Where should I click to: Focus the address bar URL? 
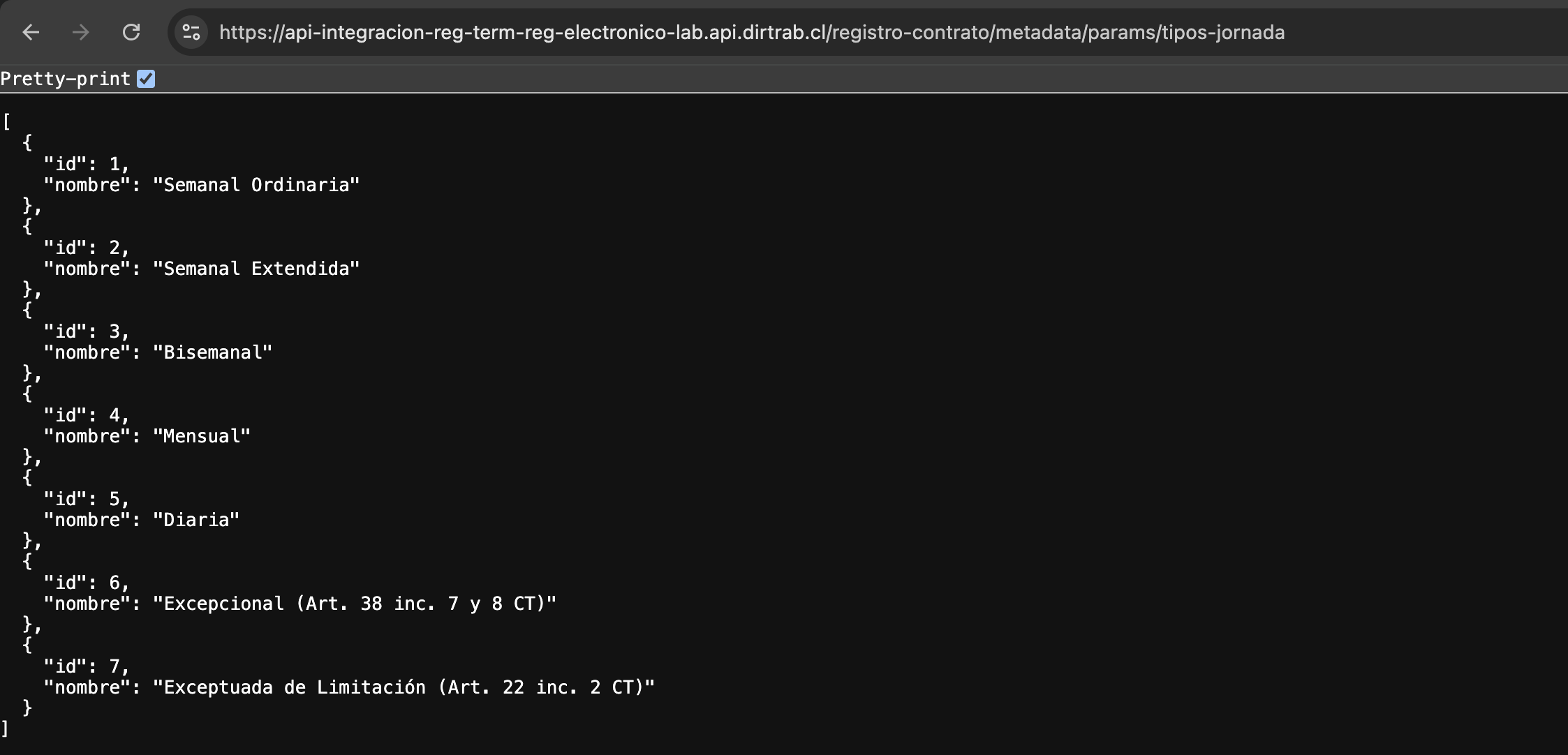point(751,32)
